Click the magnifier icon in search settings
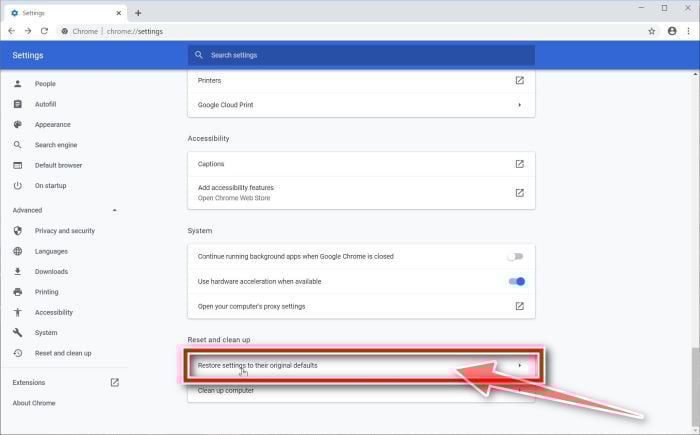Image resolution: width=700 pixels, height=435 pixels. point(199,55)
